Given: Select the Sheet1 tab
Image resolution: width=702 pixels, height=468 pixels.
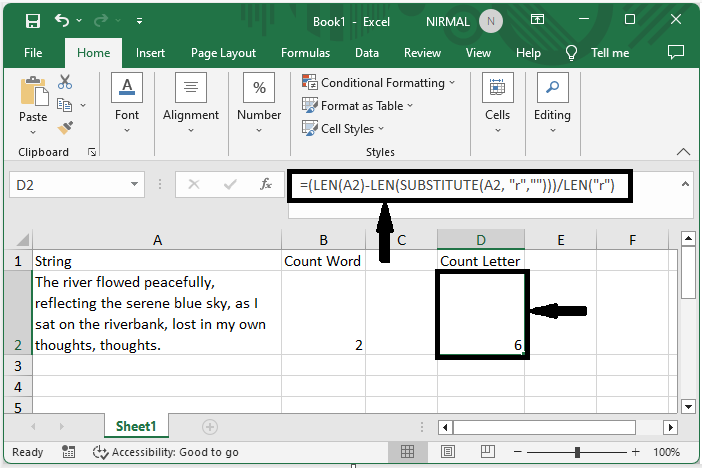Looking at the screenshot, I should point(136,426).
